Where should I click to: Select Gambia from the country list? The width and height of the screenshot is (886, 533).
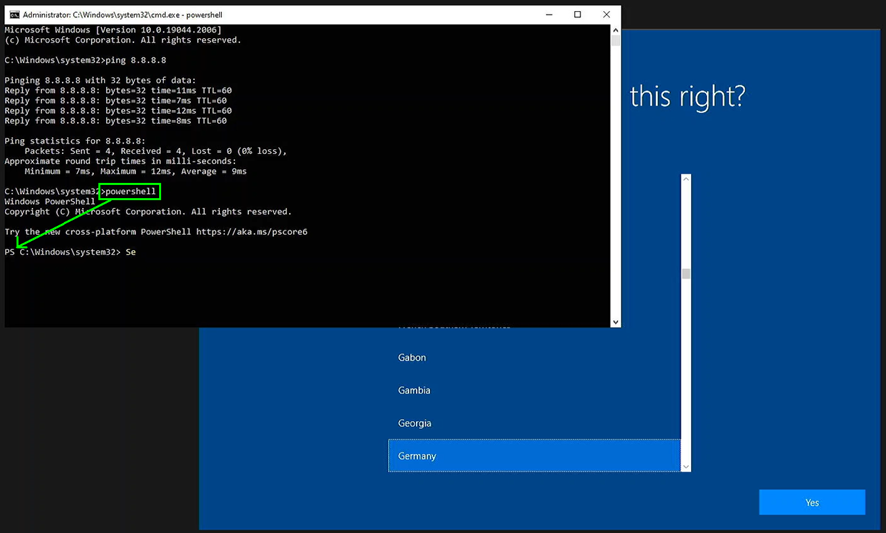(x=414, y=391)
